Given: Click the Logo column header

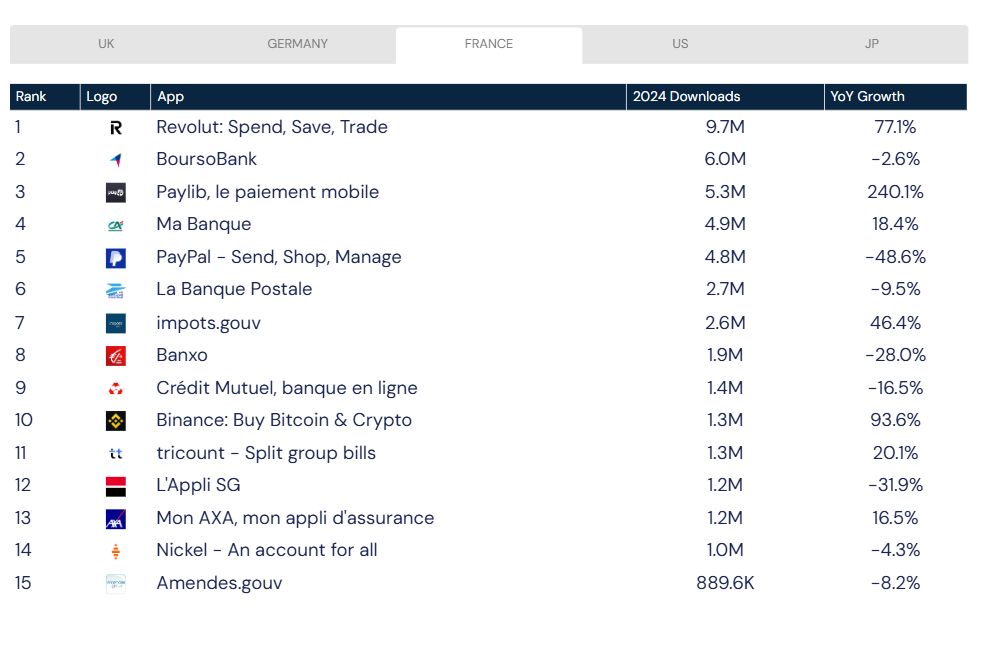Looking at the screenshot, I should [115, 97].
